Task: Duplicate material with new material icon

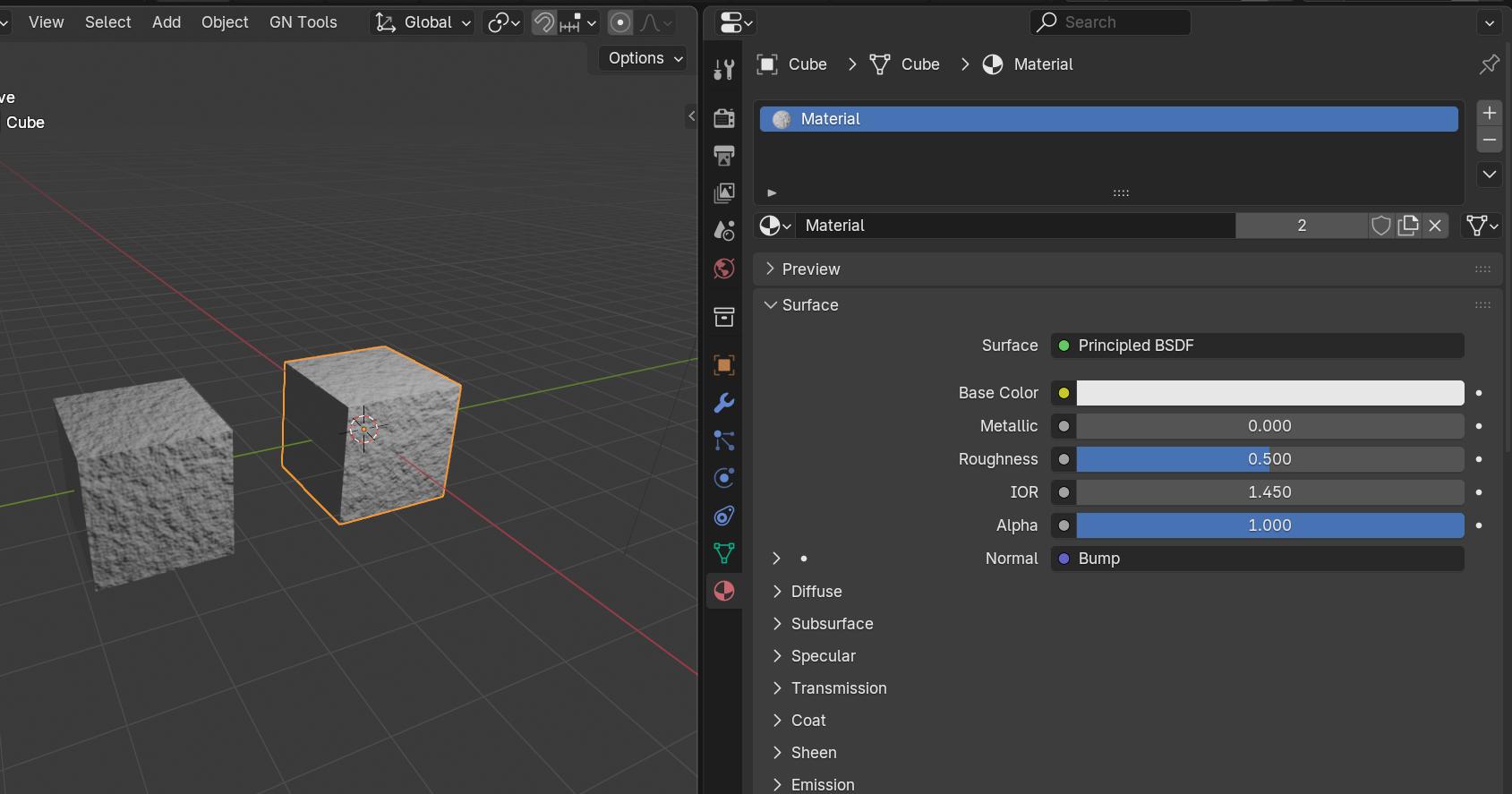Action: pyautogui.click(x=1408, y=226)
